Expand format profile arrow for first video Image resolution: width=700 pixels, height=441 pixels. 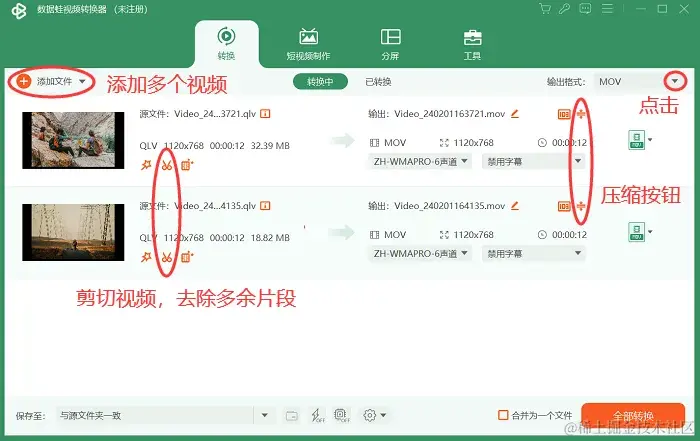point(650,140)
